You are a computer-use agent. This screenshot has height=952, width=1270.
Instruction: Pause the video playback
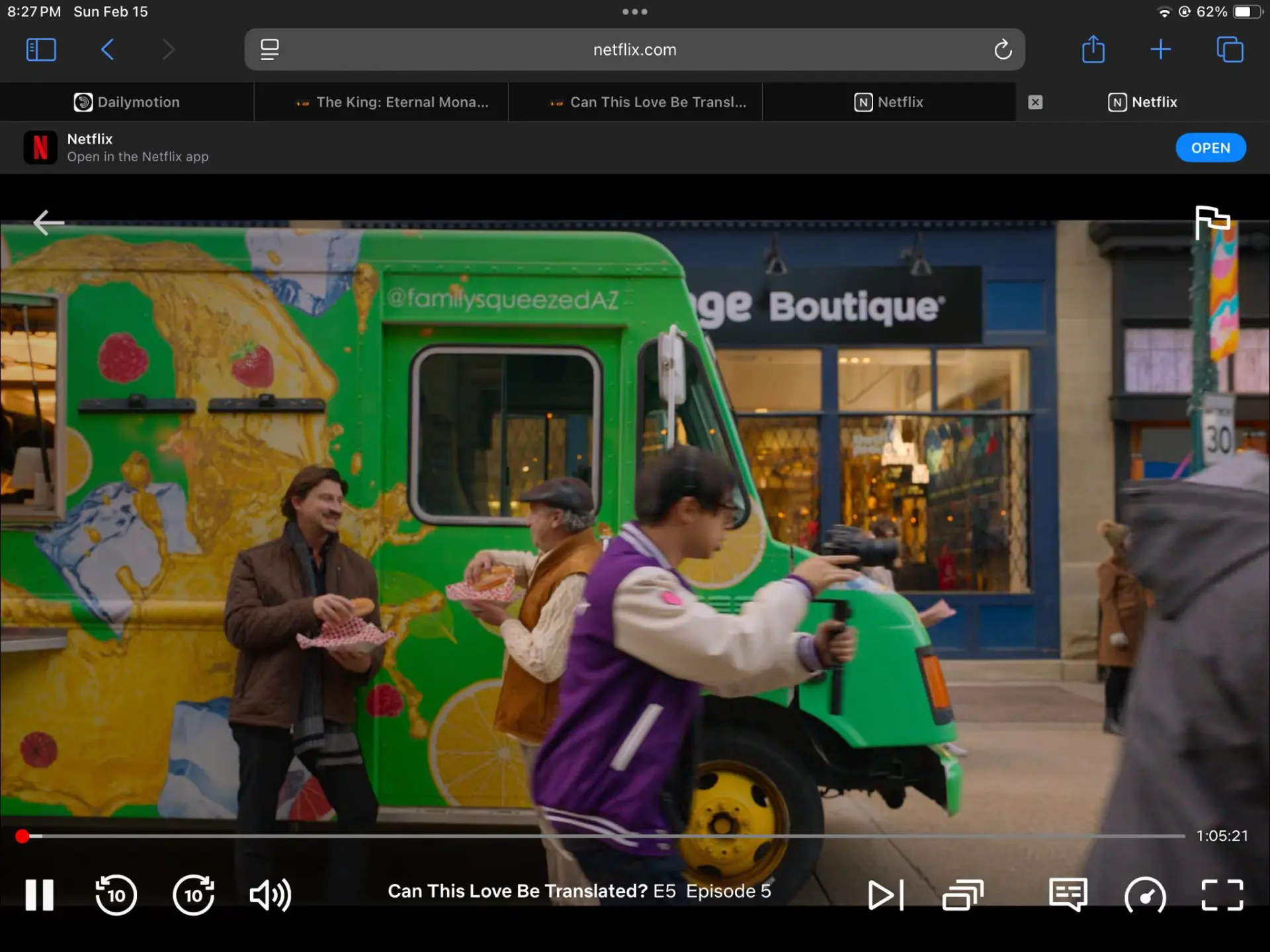pyautogui.click(x=39, y=895)
